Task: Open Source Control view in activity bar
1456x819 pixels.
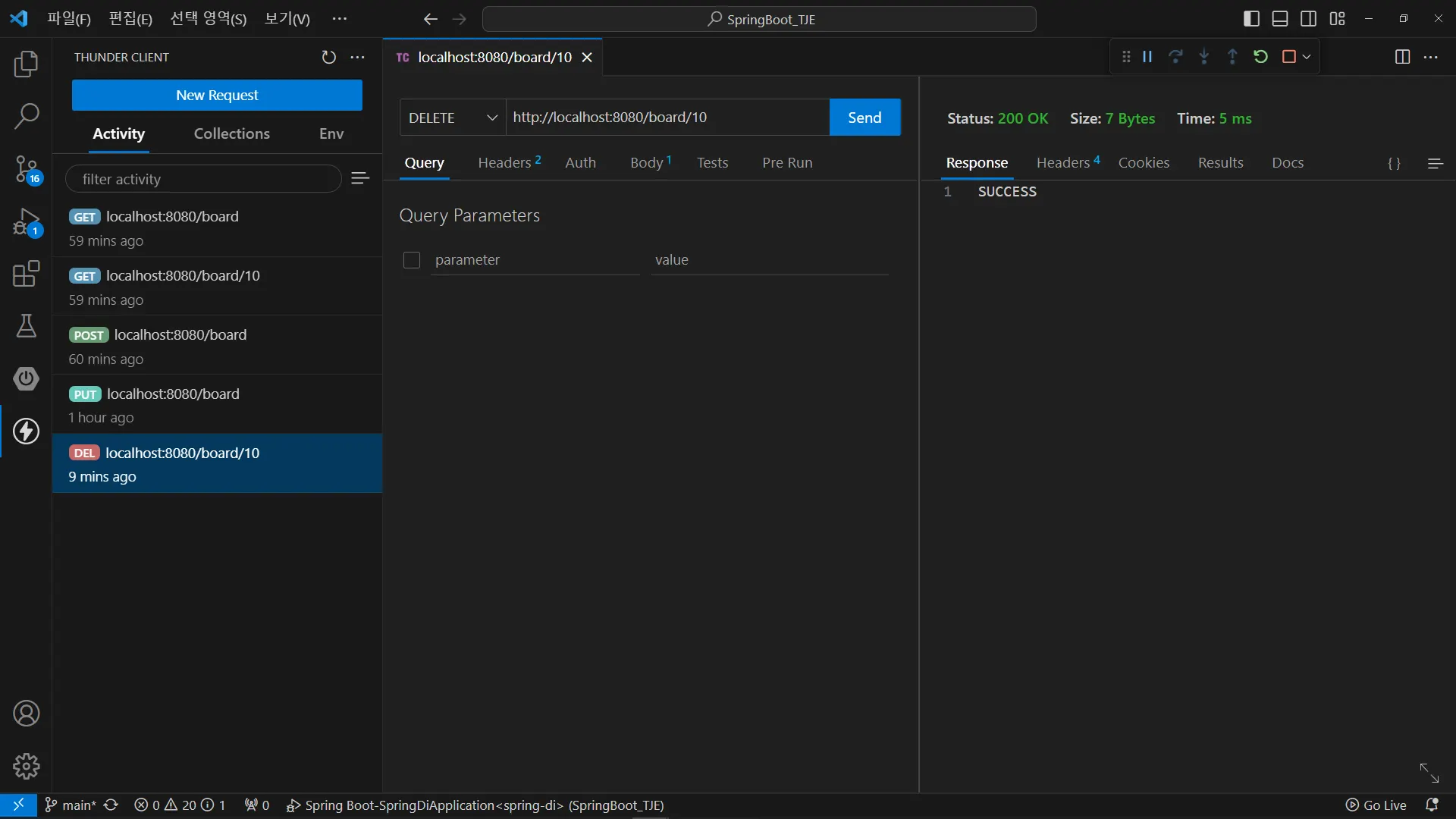Action: point(26,168)
